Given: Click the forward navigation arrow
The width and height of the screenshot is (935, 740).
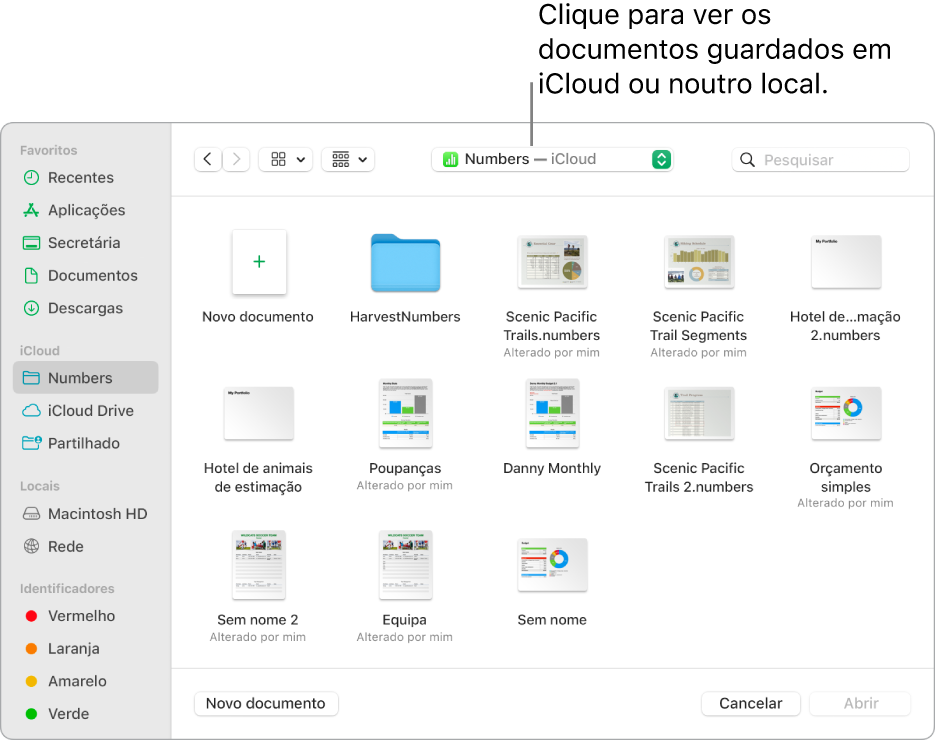Looking at the screenshot, I should click(236, 159).
